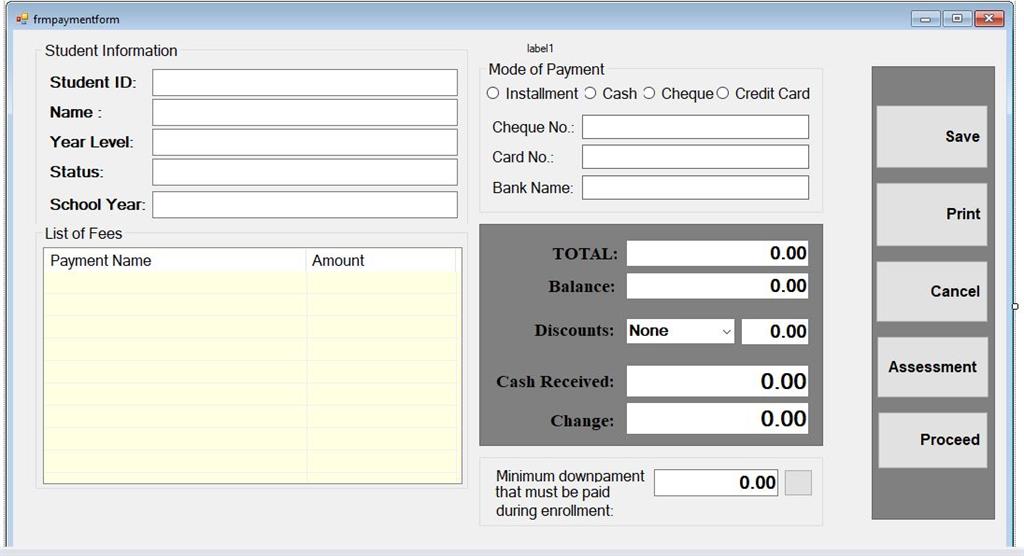The width and height of the screenshot is (1024, 556).
Task: Click the minimum downpayment amount field
Action: click(716, 483)
